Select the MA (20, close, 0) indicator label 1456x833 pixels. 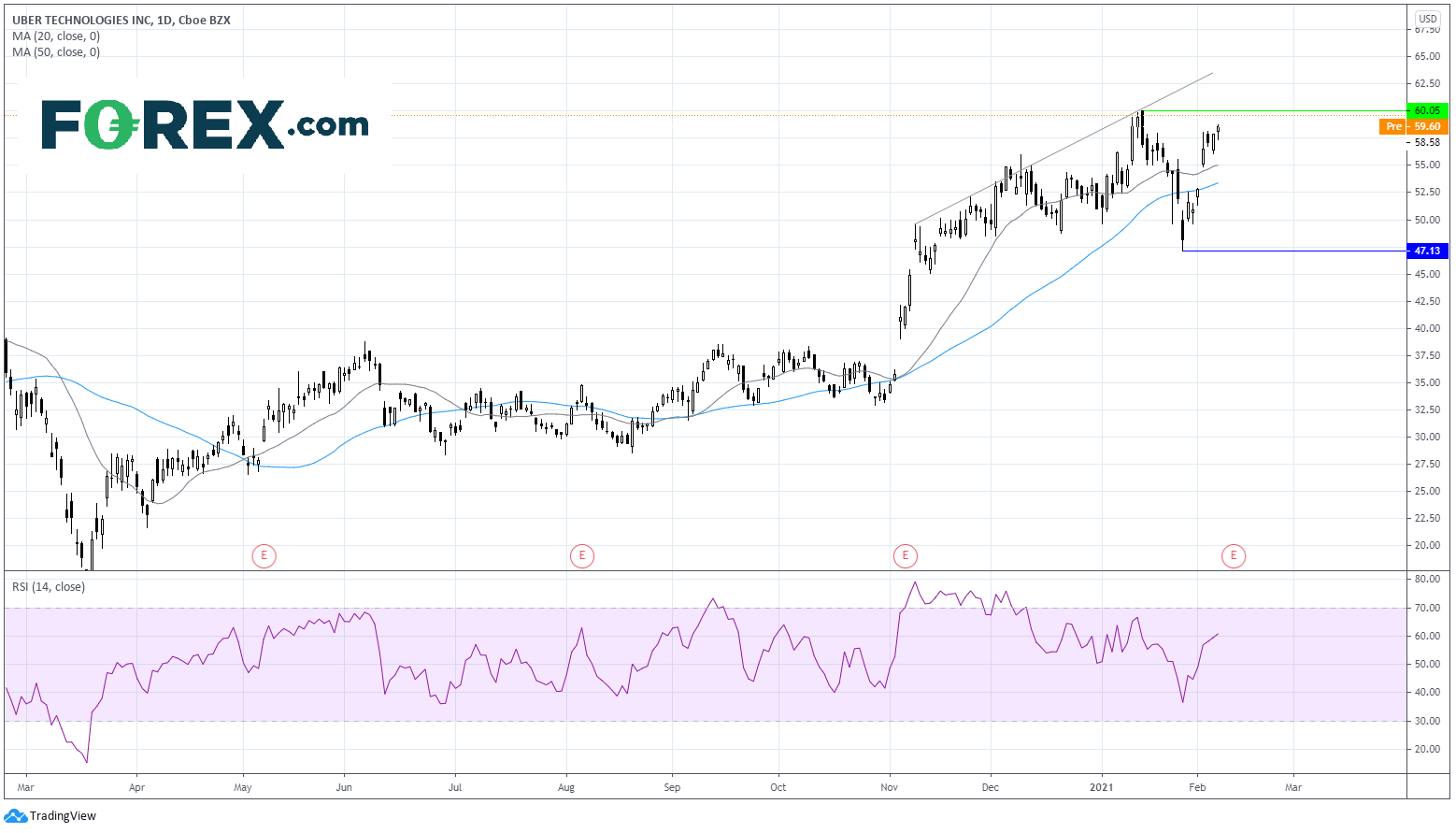[56, 36]
